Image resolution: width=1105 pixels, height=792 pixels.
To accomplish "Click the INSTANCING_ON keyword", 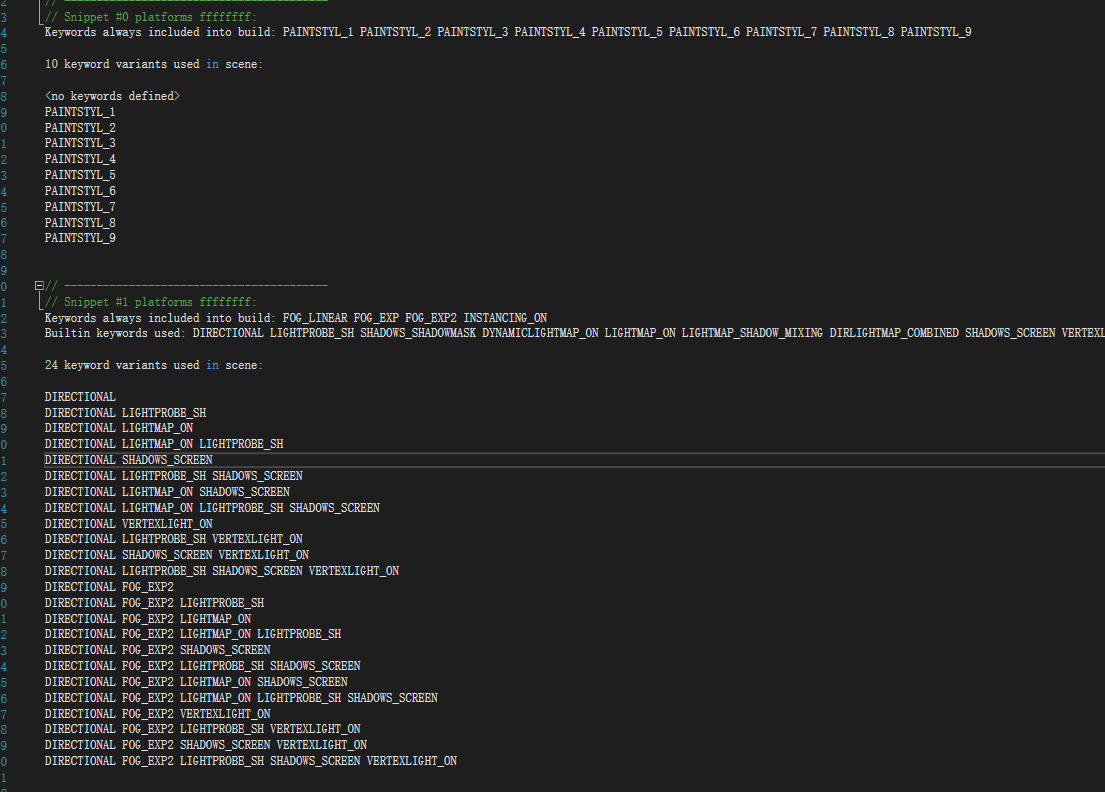I will (506, 317).
